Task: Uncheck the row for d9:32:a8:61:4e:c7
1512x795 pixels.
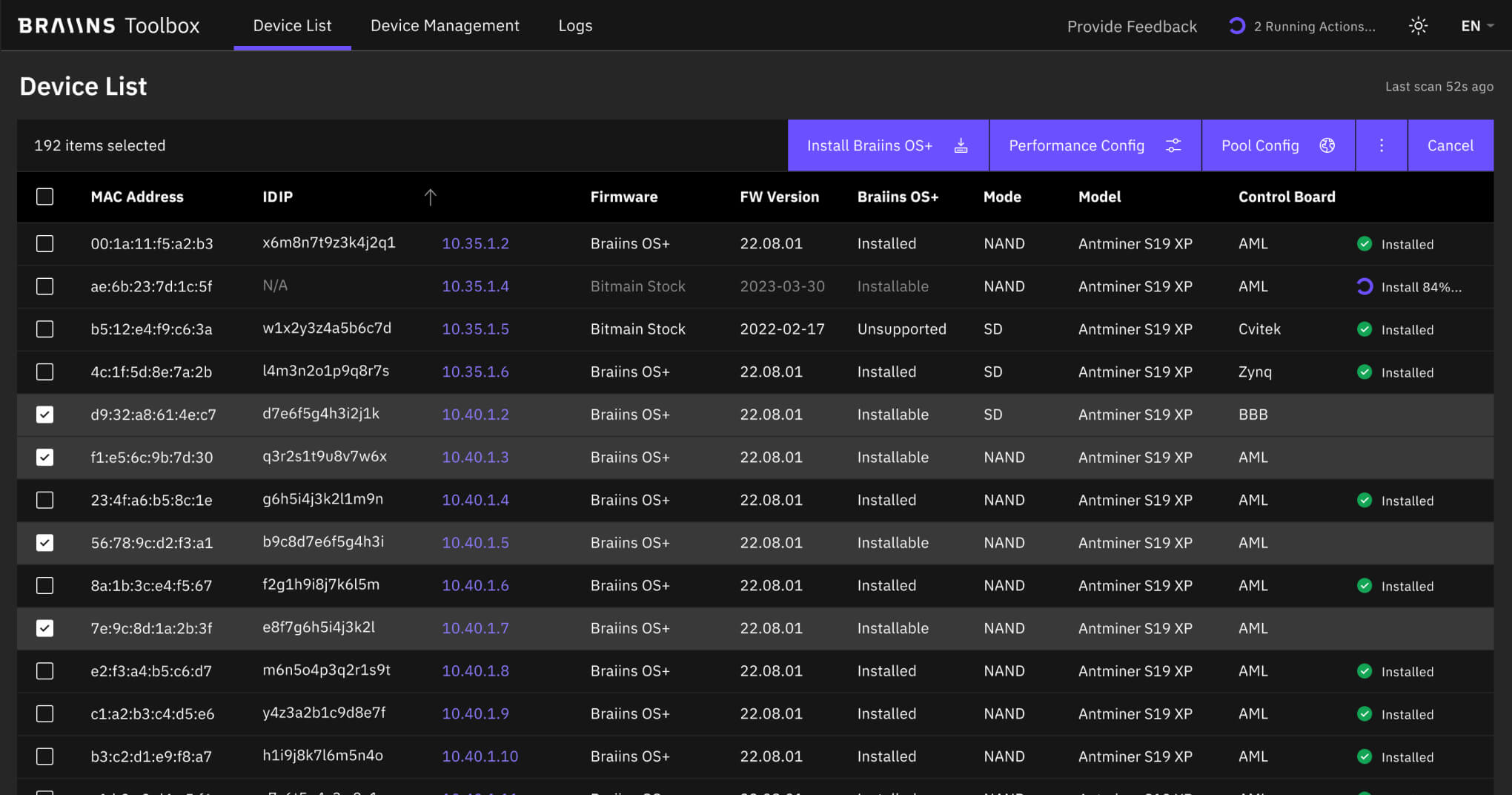Action: 45,415
